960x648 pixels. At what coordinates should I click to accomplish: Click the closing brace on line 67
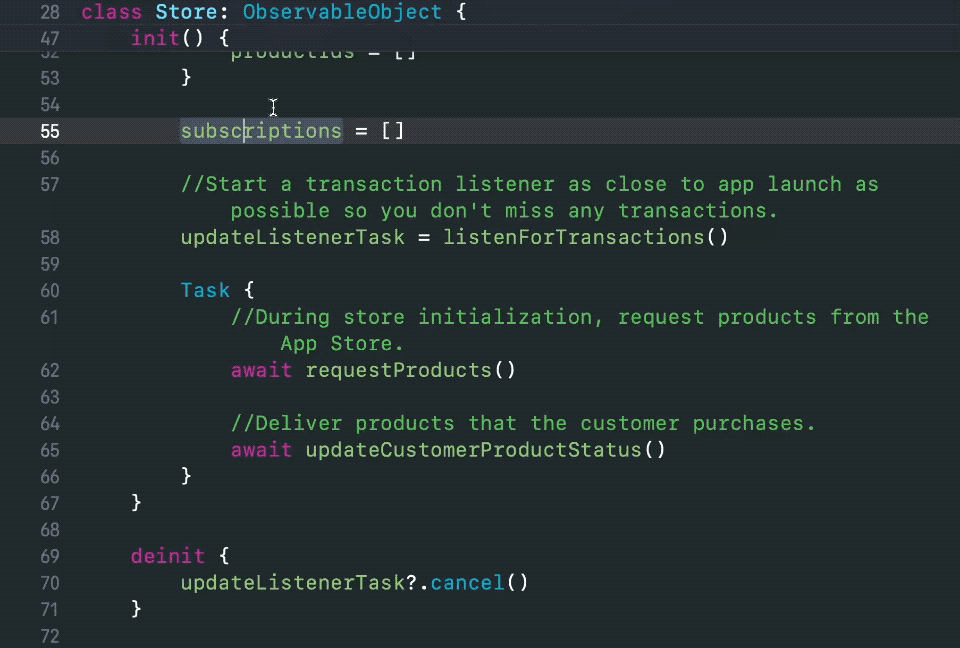point(137,503)
